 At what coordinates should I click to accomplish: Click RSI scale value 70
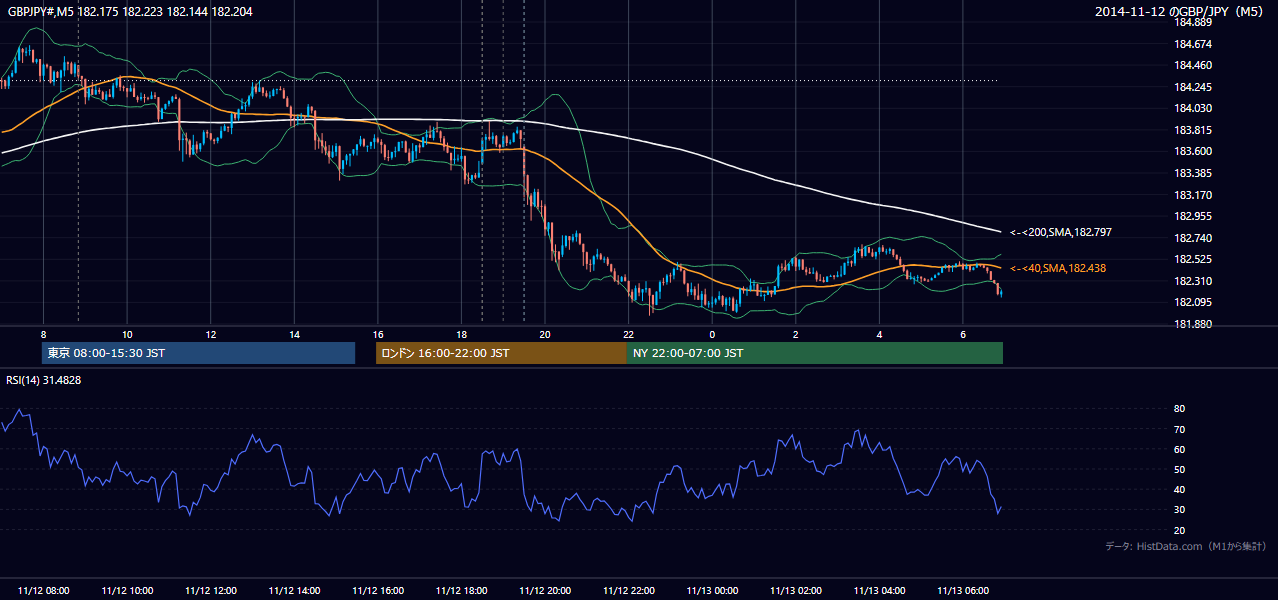pos(1180,429)
